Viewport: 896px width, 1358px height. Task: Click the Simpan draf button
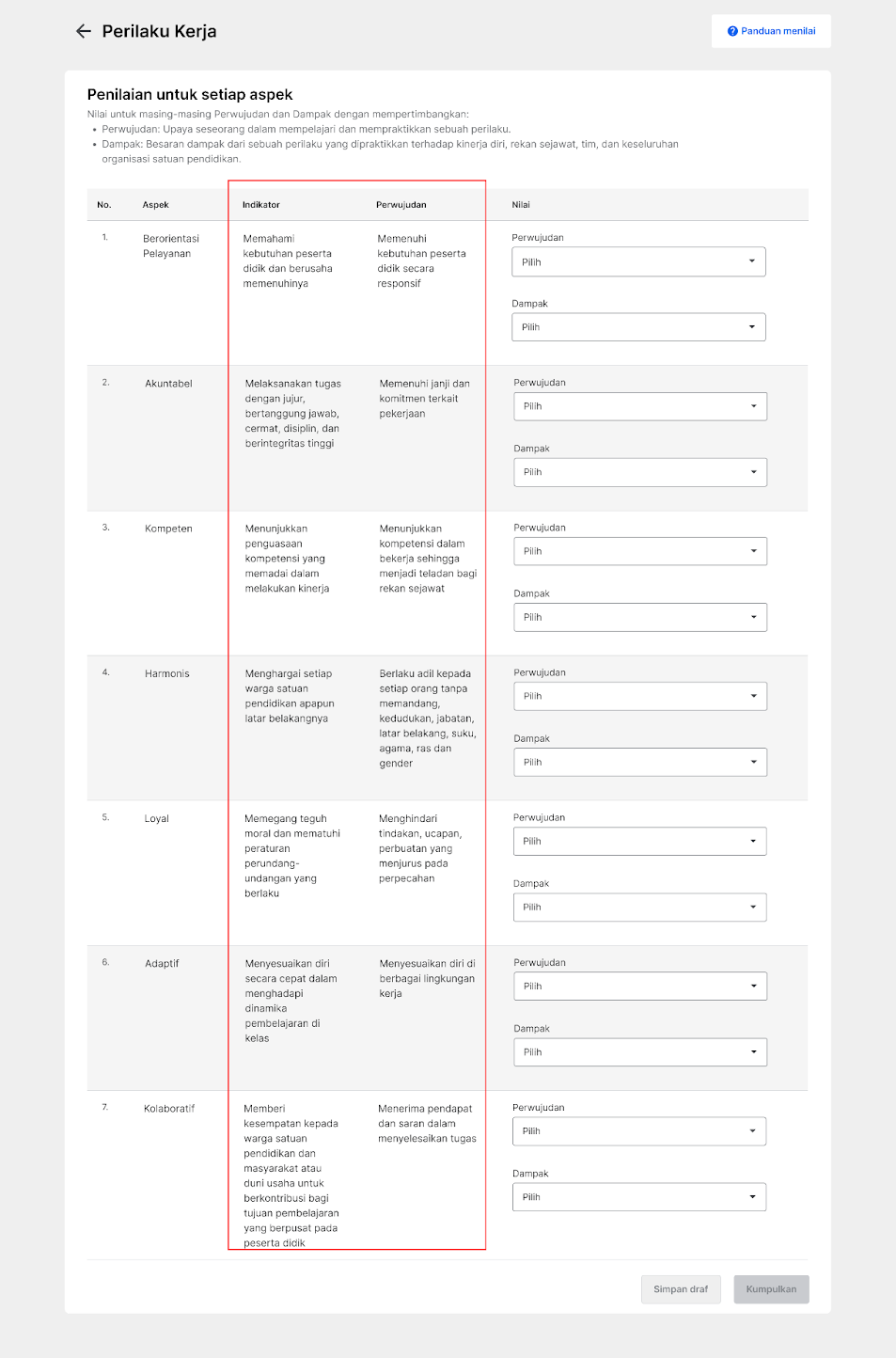pyautogui.click(x=681, y=1289)
